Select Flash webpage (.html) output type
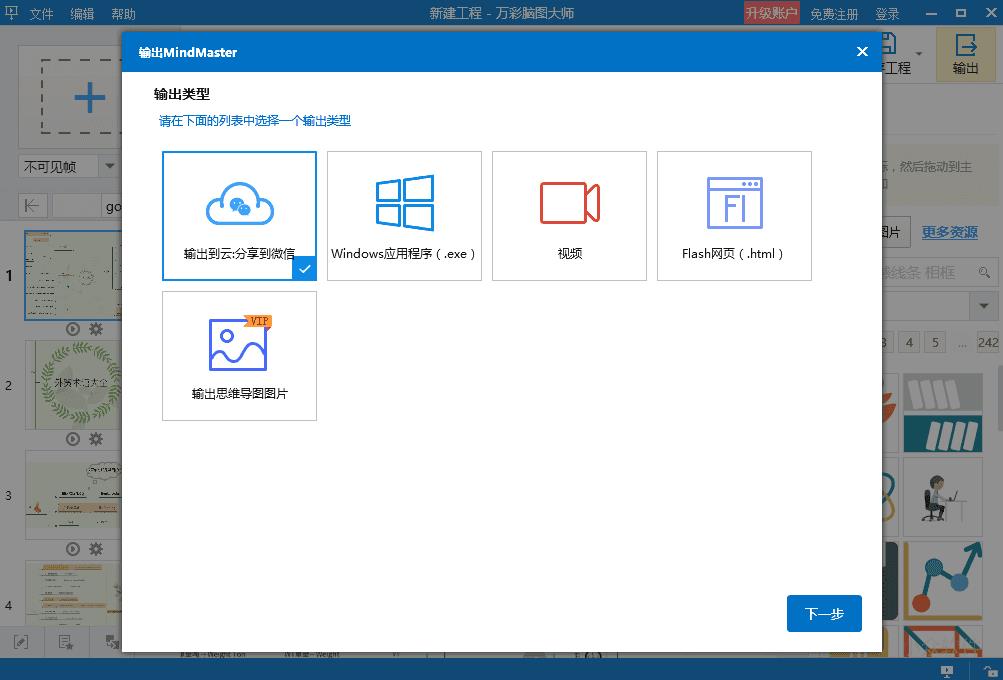Viewport: 1003px width, 680px height. [734, 216]
